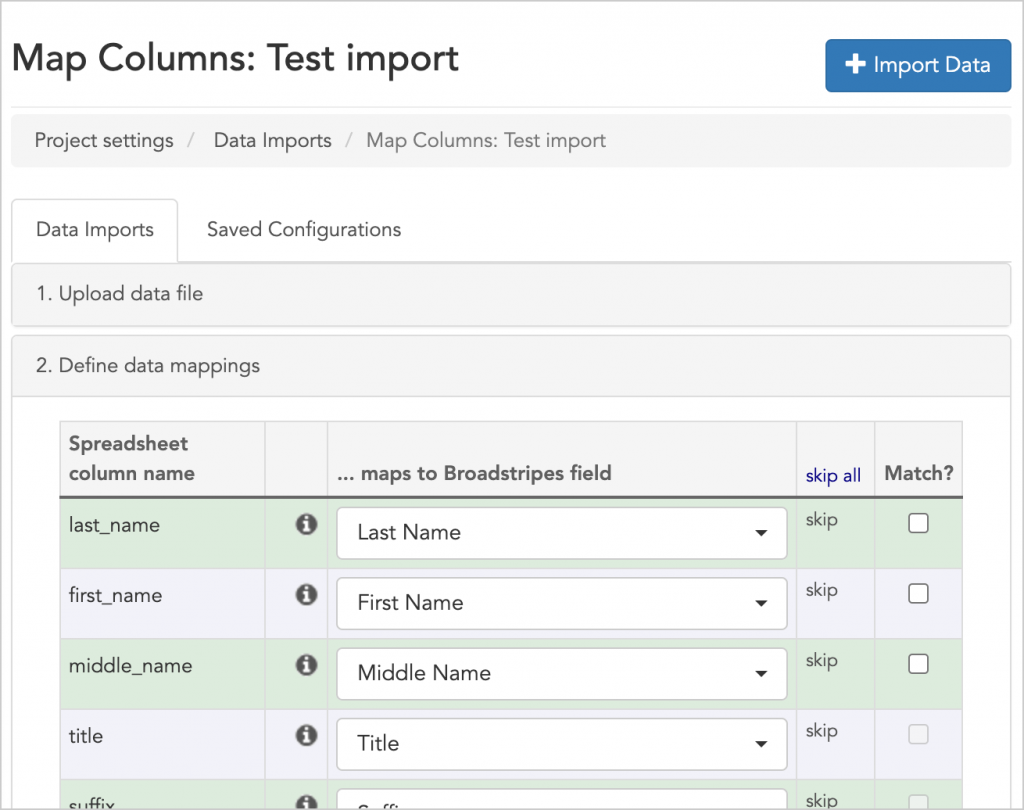Expand the Middle Name field dropdown

561,673
